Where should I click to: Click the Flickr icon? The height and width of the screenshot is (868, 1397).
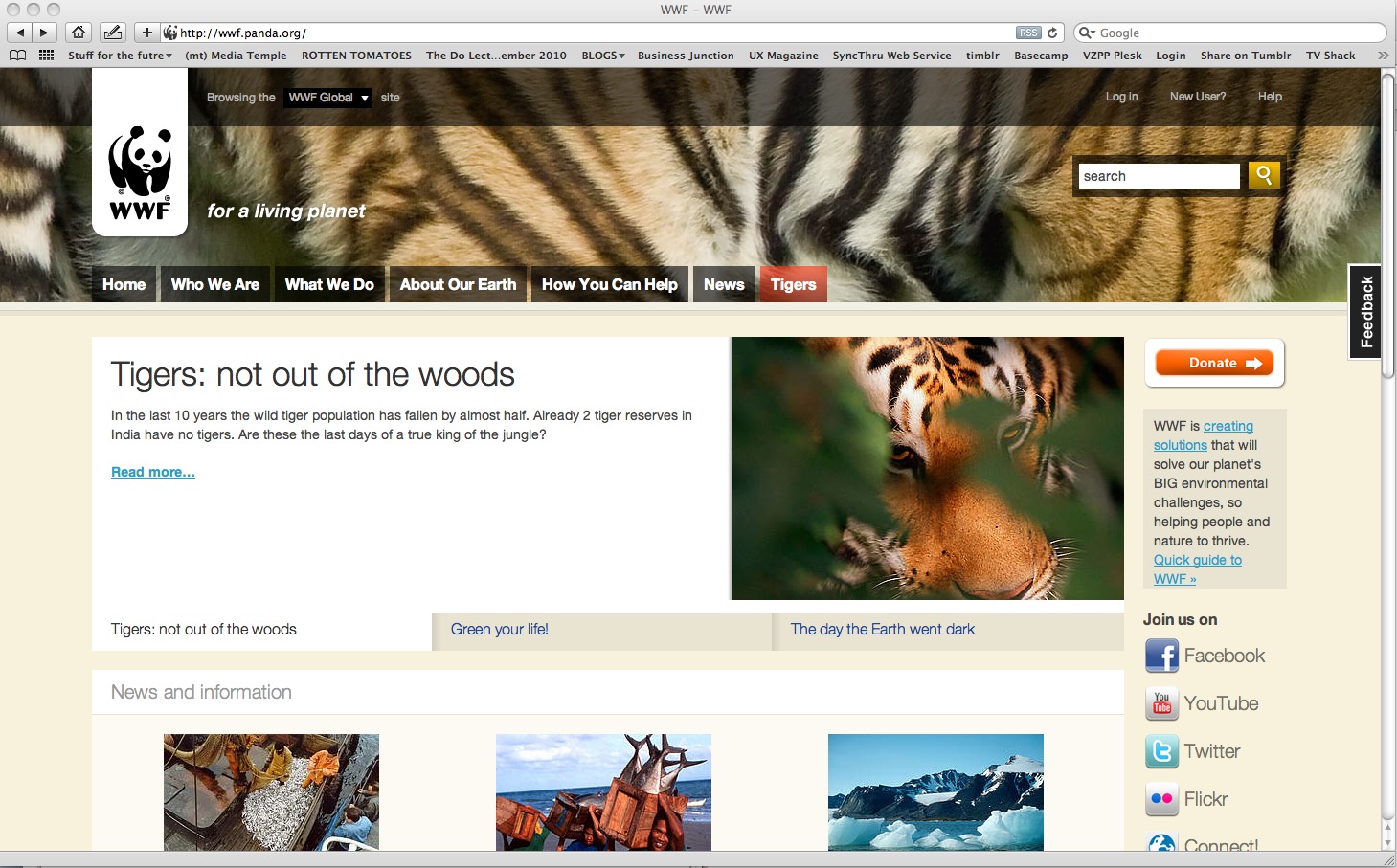(x=1161, y=799)
